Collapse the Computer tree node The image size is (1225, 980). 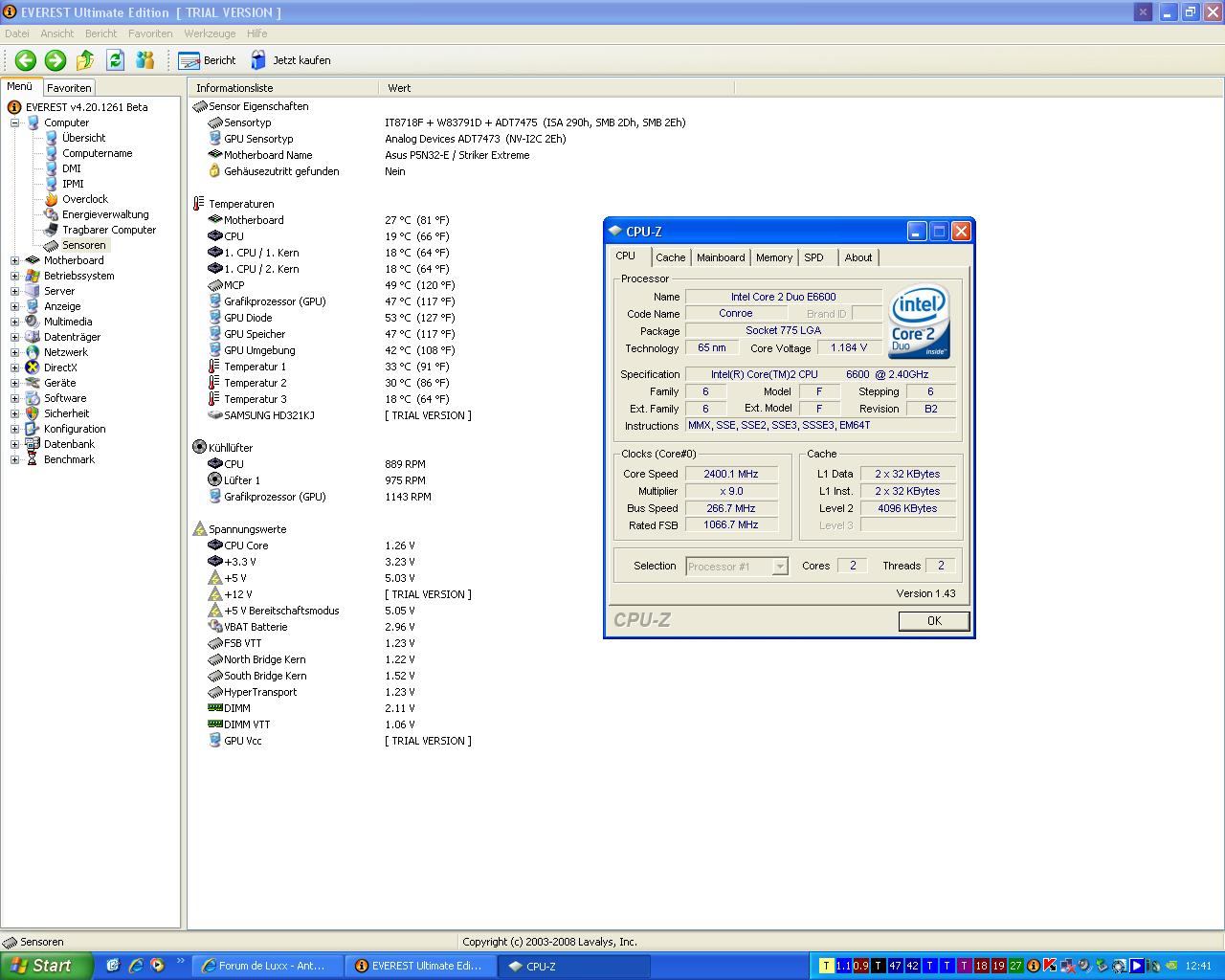tap(14, 122)
